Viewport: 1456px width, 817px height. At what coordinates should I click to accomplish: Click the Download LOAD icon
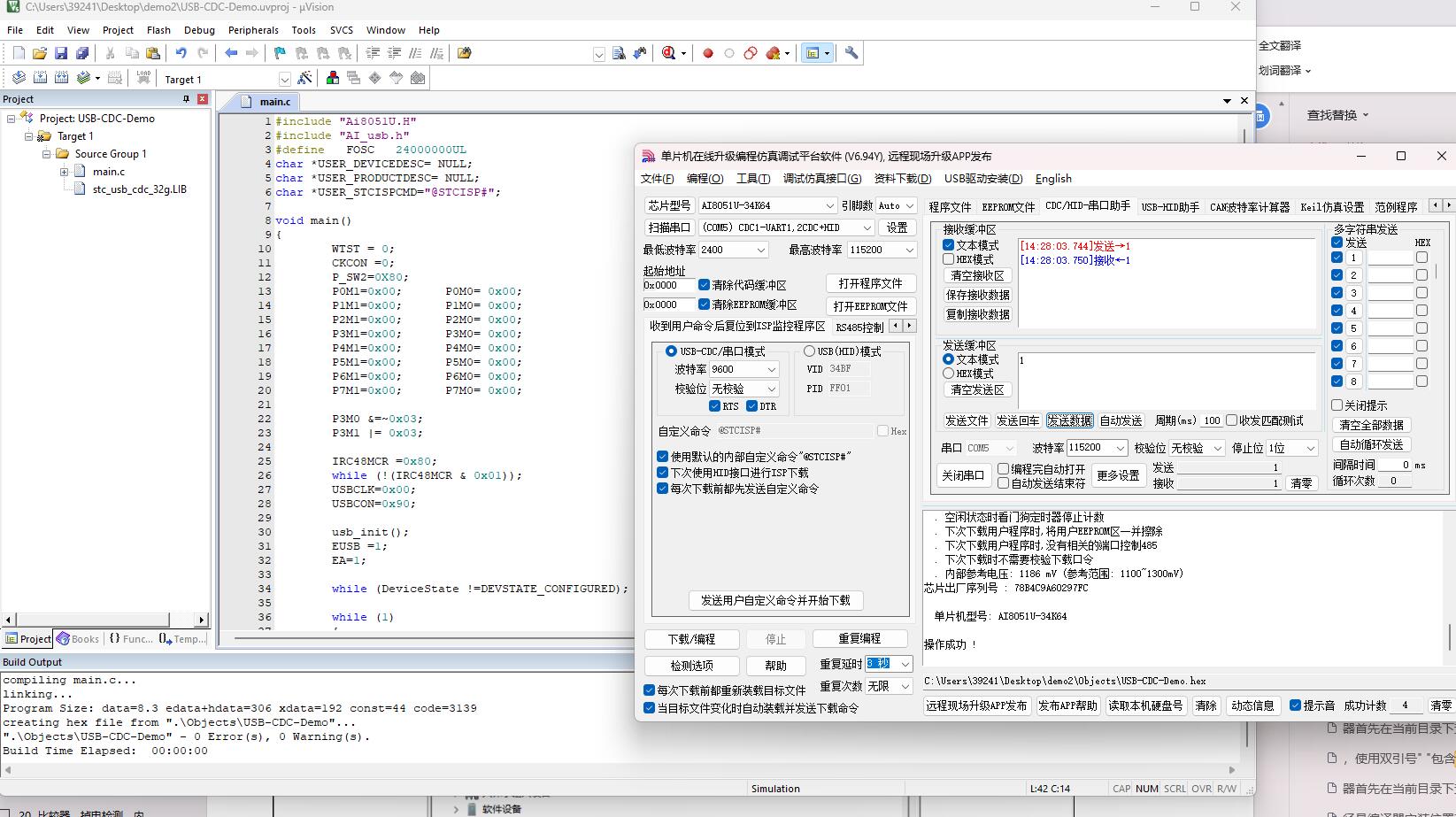point(143,78)
